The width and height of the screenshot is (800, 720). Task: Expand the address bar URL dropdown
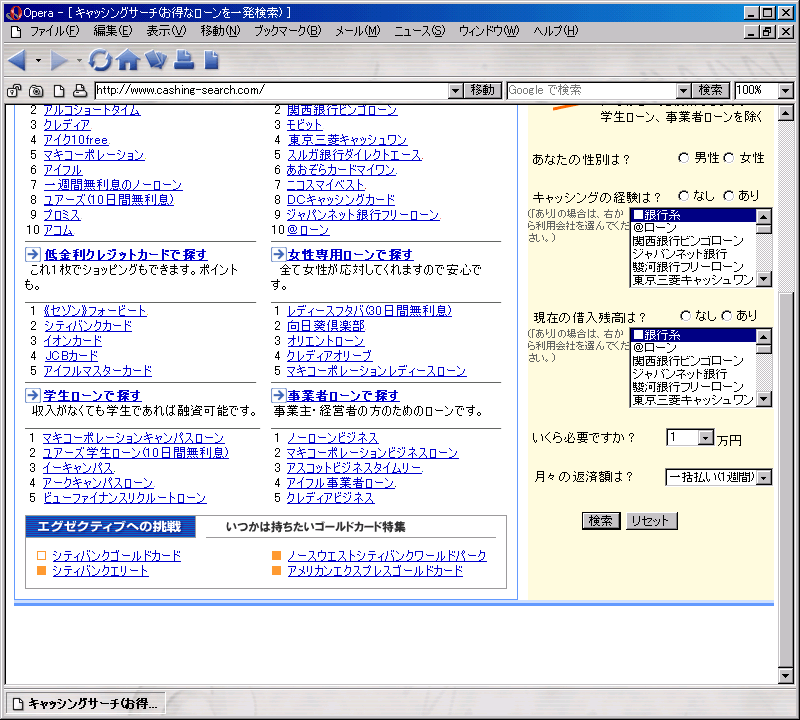click(456, 91)
